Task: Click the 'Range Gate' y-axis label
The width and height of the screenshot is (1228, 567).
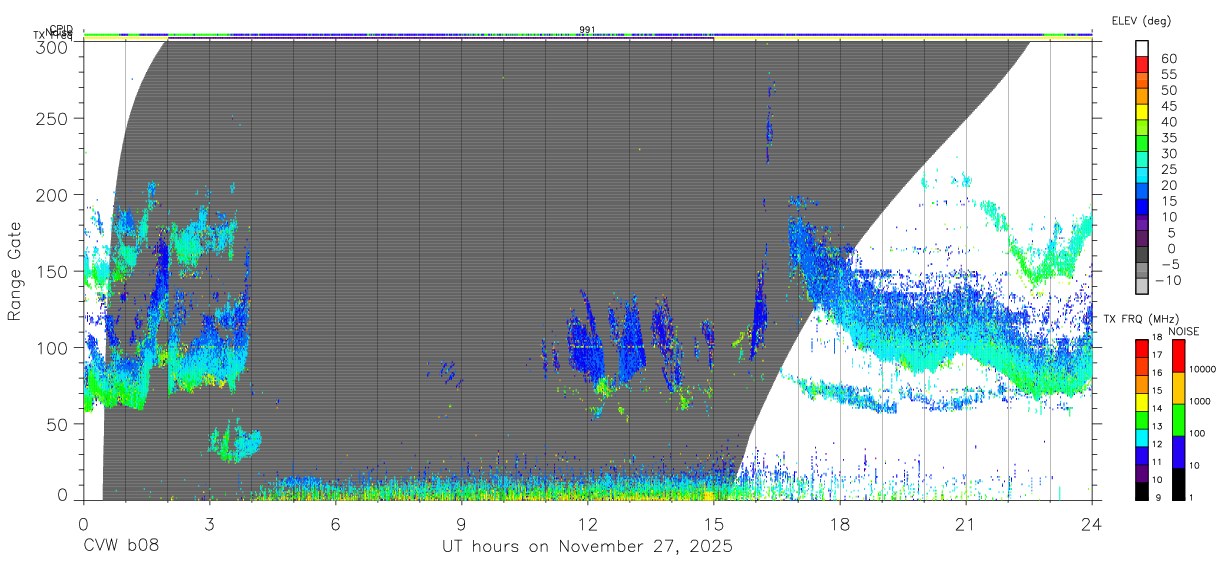Action: (x=15, y=271)
